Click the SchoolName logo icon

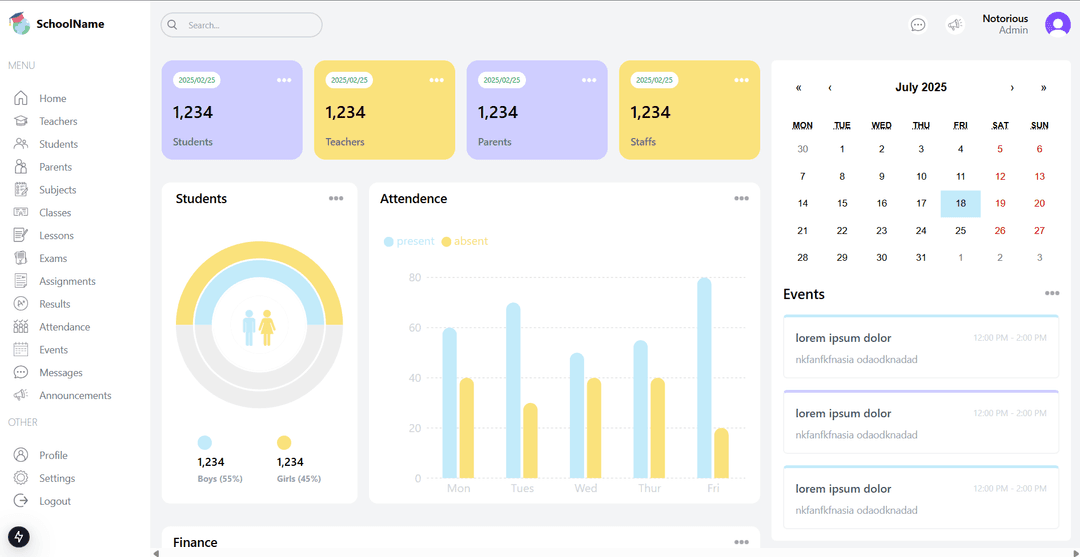click(x=20, y=23)
